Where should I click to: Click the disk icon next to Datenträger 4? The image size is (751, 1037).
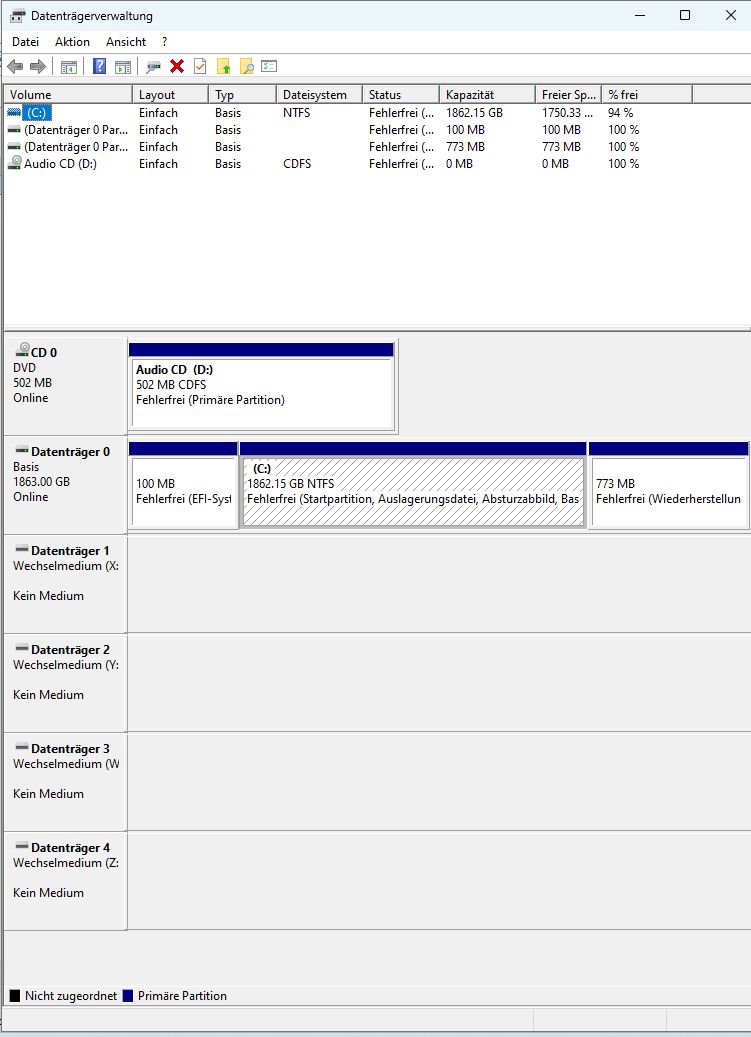(22, 847)
